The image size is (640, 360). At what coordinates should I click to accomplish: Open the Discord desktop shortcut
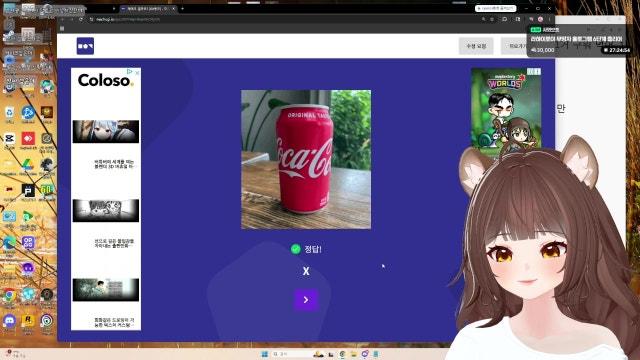(x=9, y=321)
